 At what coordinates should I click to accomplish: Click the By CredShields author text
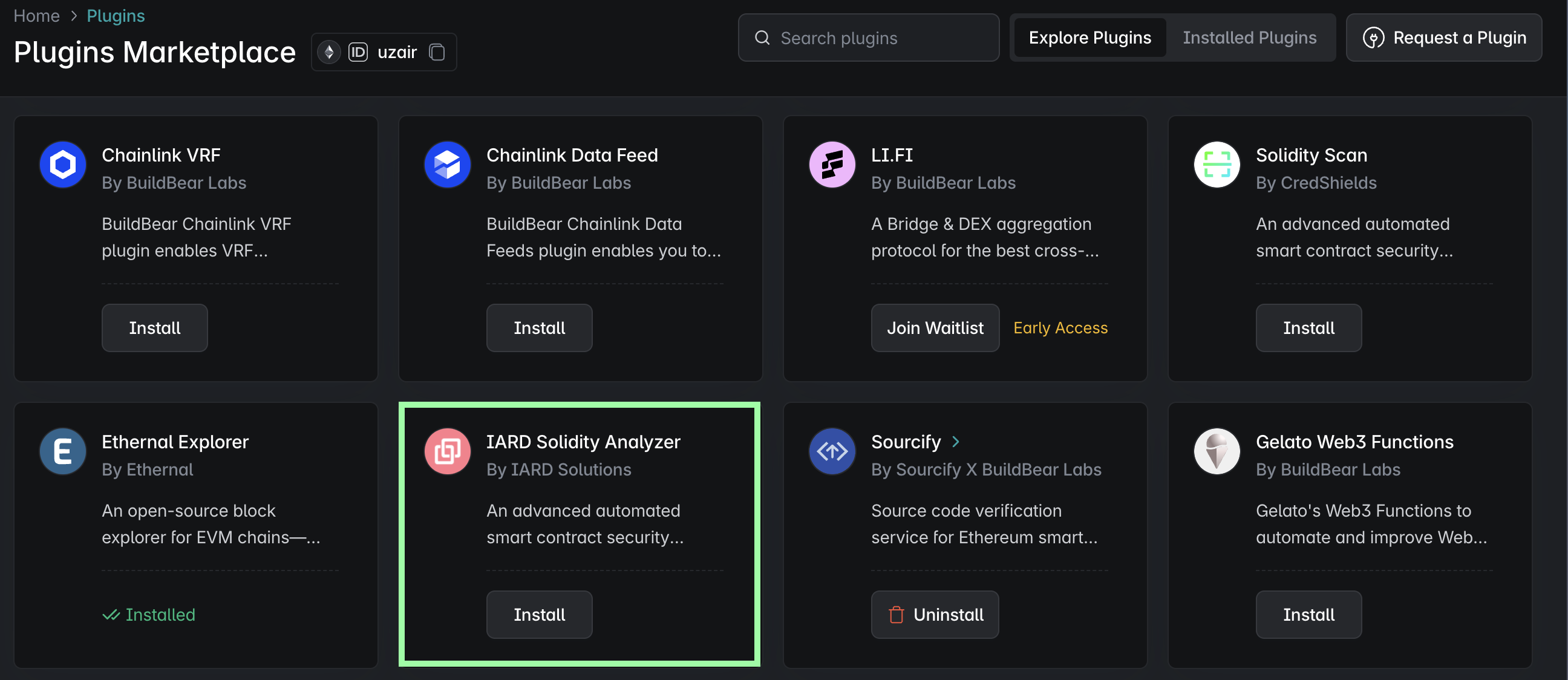[1316, 183]
